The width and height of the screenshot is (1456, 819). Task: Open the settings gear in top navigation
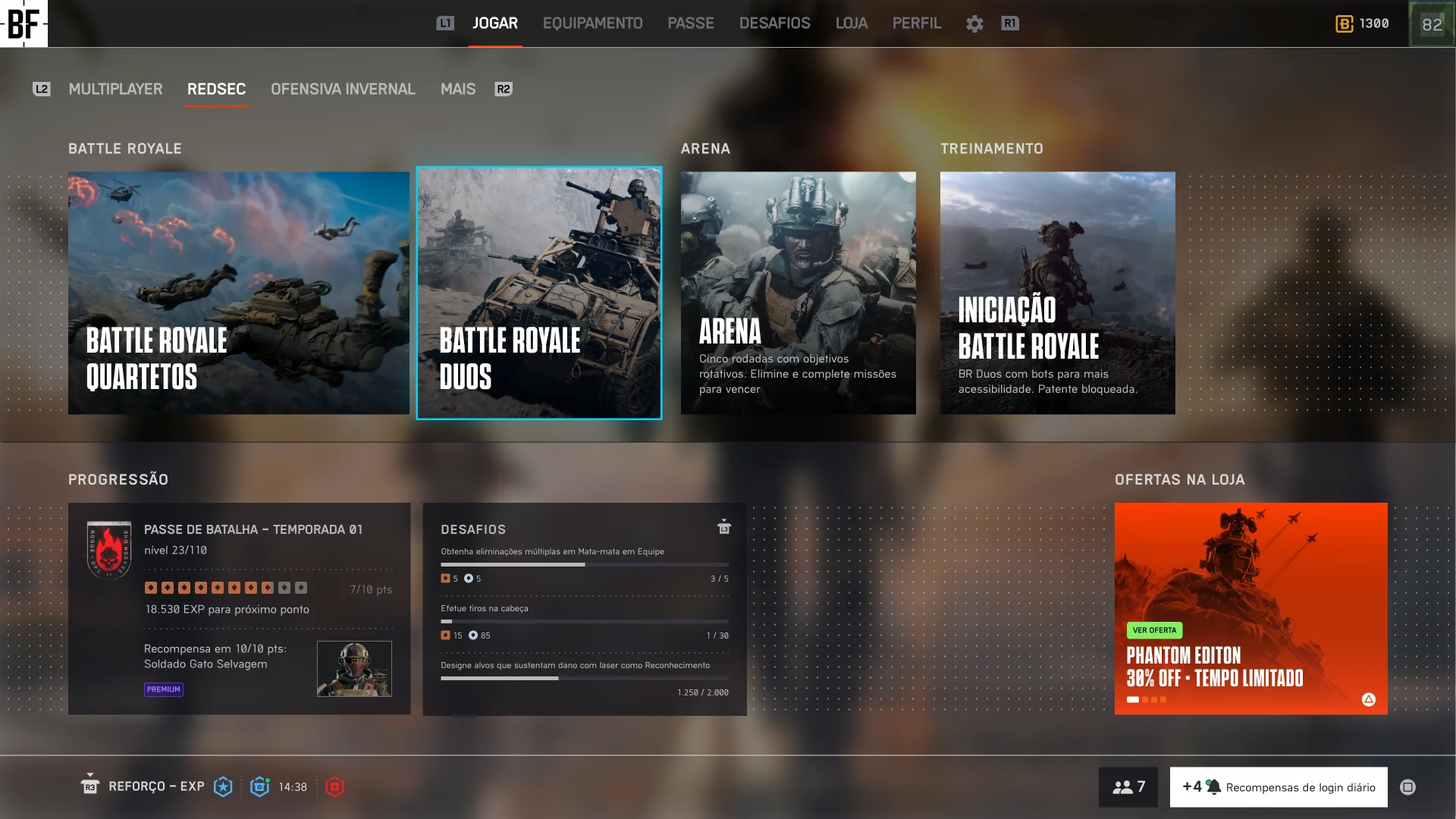[x=974, y=24]
